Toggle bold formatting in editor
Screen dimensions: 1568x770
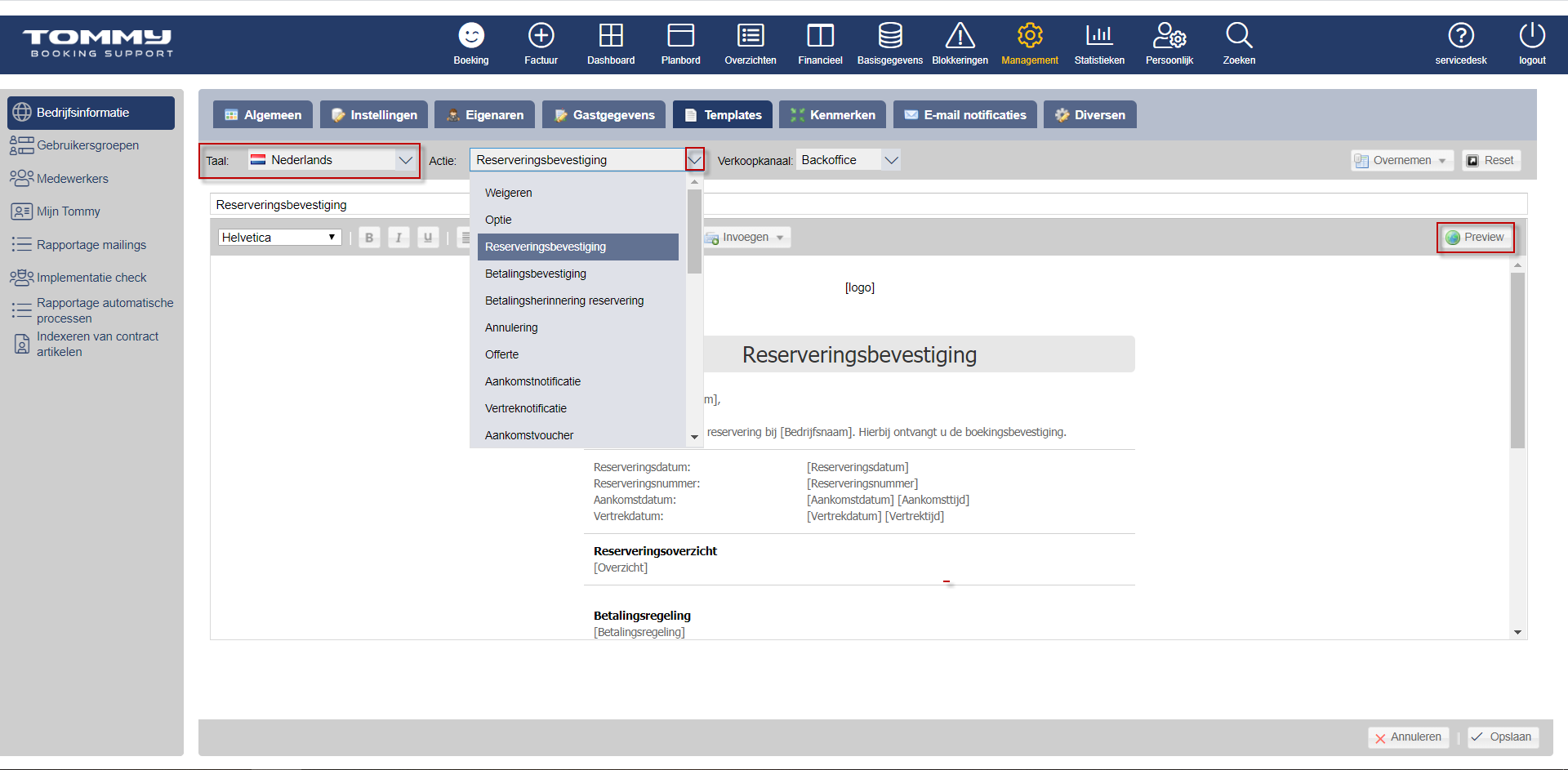coord(369,238)
